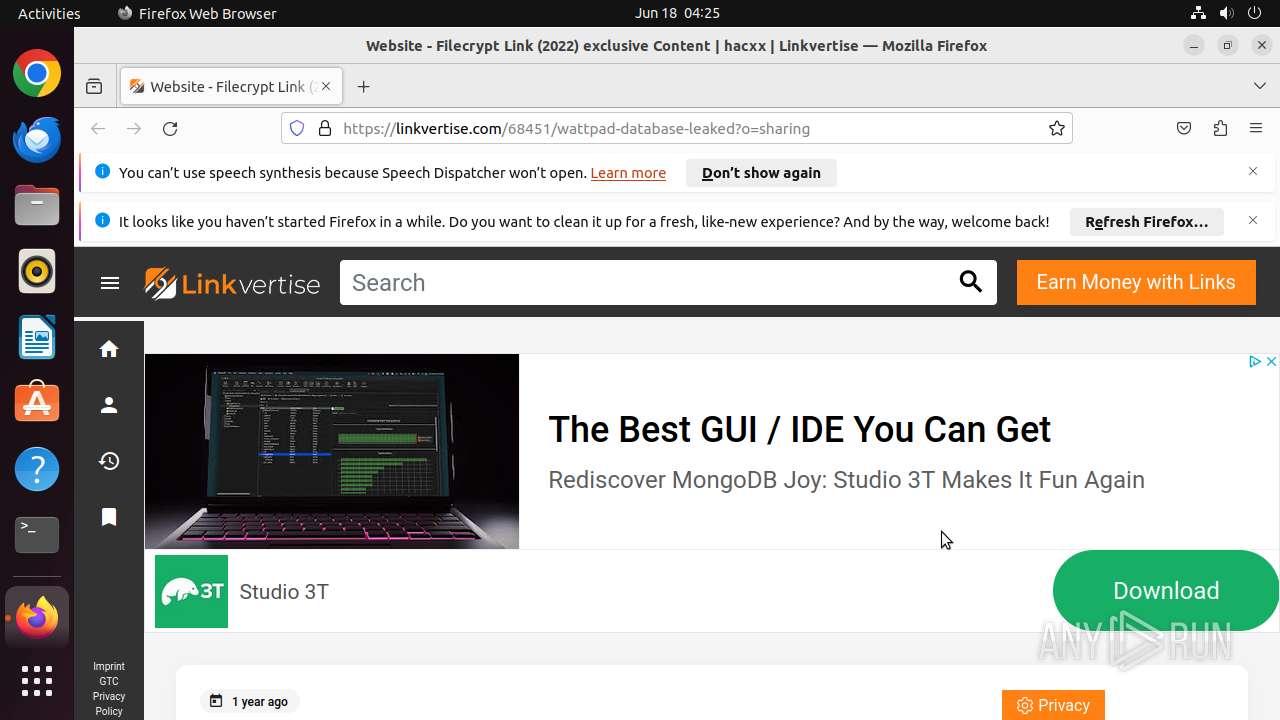The image size is (1280, 720).
Task: Close the Studio 3T advertisement
Action: tap(1271, 361)
